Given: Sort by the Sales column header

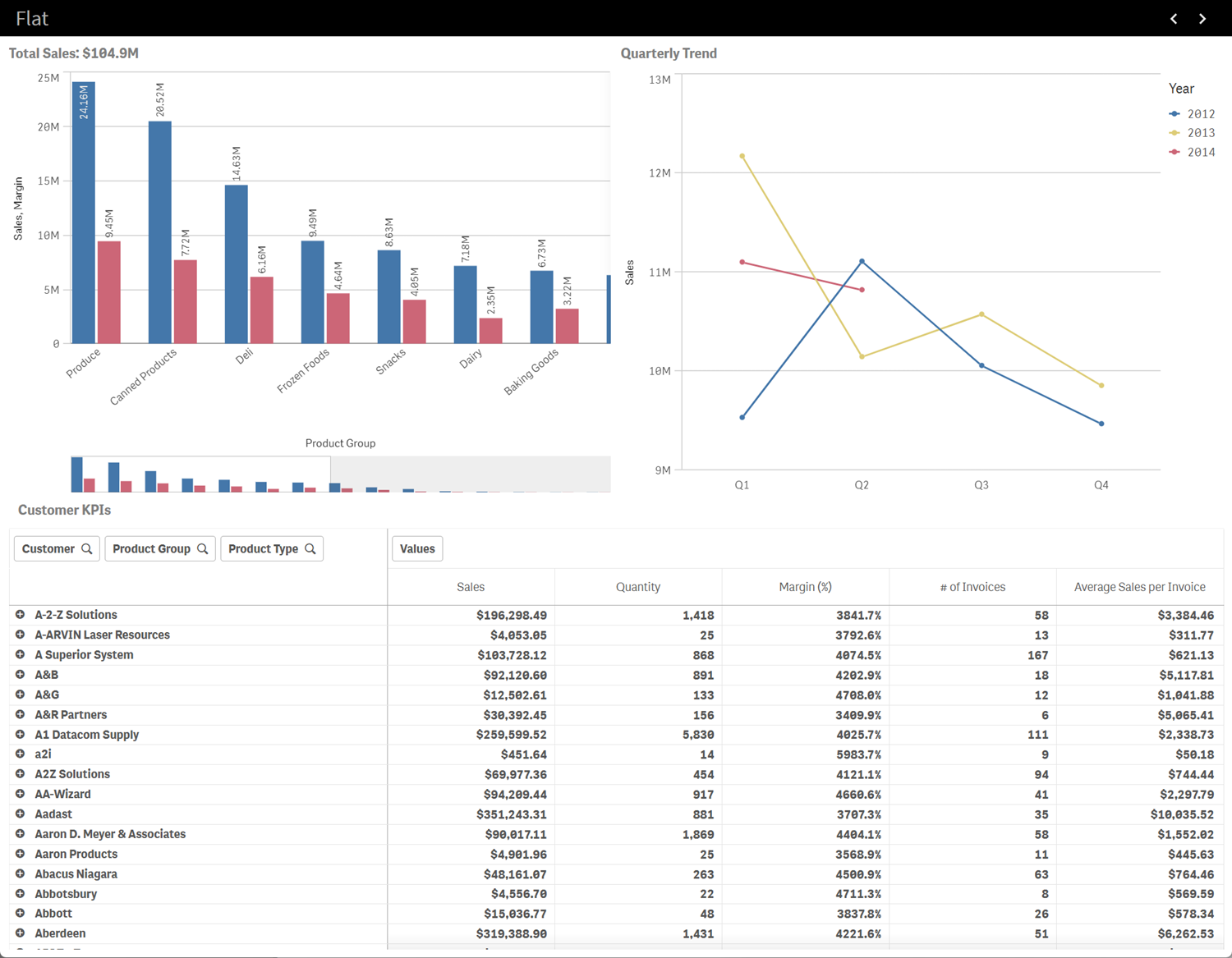Looking at the screenshot, I should pos(471,586).
